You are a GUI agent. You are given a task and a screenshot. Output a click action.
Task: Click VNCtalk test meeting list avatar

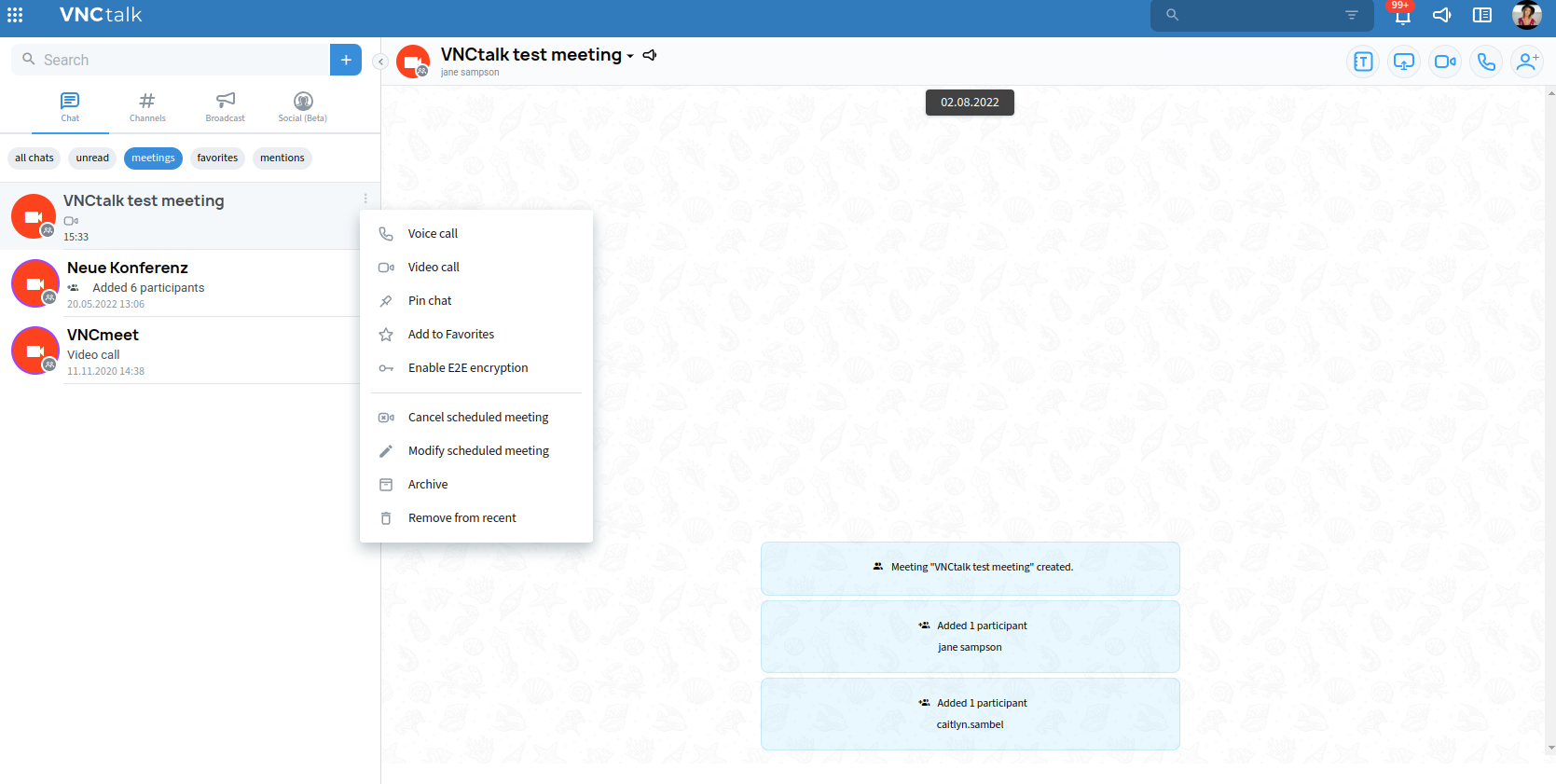click(34, 216)
